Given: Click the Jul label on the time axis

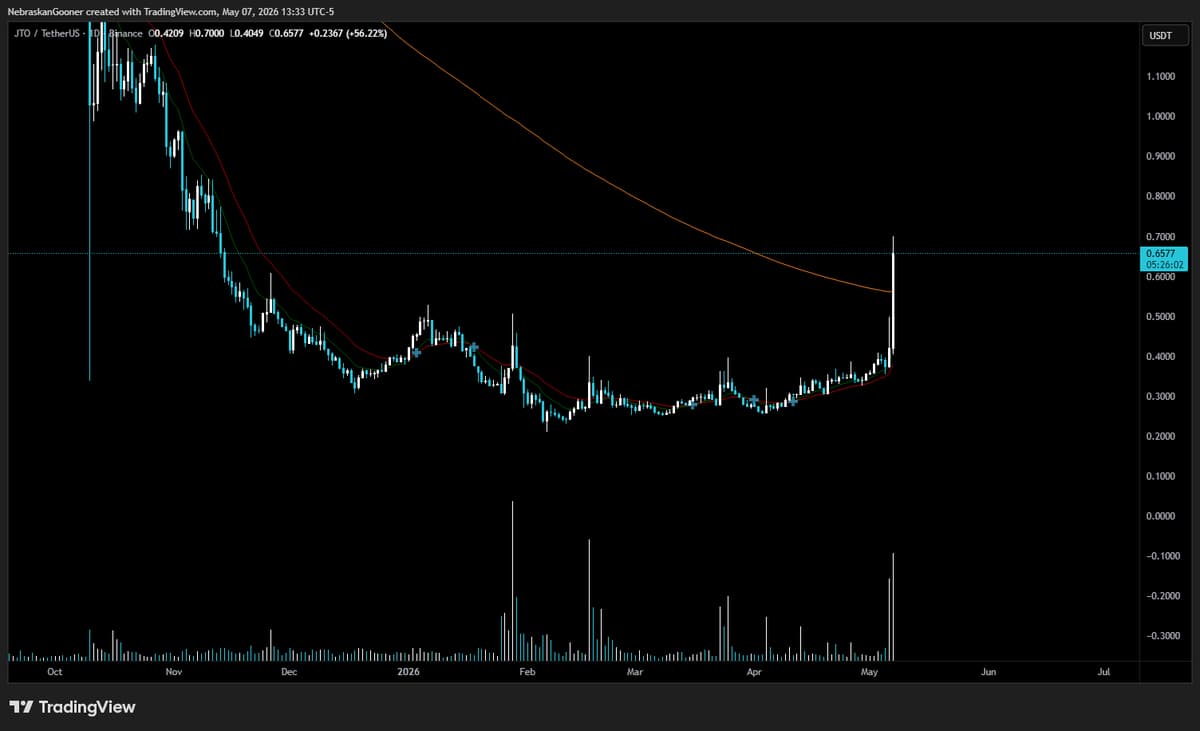Looking at the screenshot, I should point(1104,673).
